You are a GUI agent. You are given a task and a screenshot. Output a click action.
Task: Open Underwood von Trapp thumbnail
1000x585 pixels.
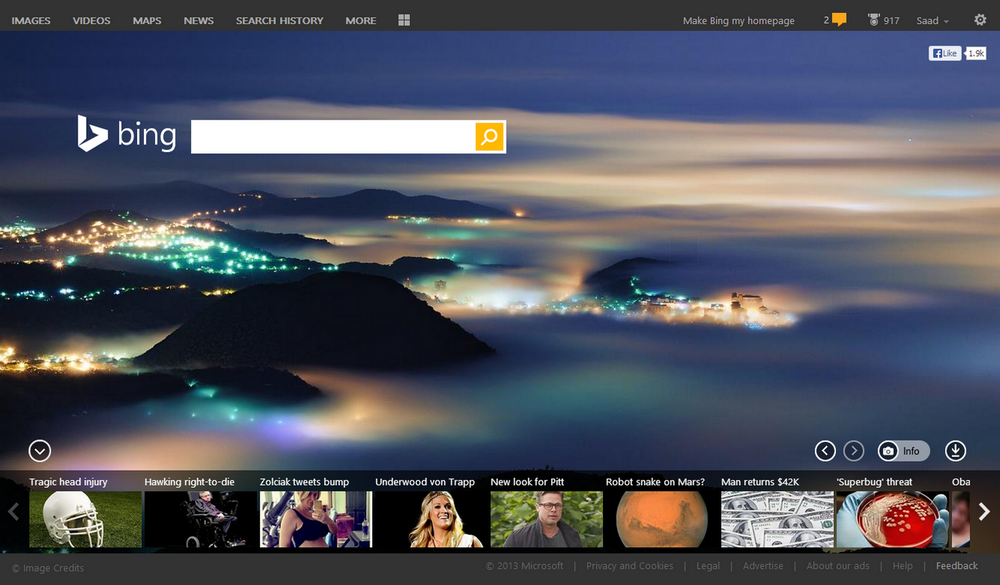coord(432,519)
